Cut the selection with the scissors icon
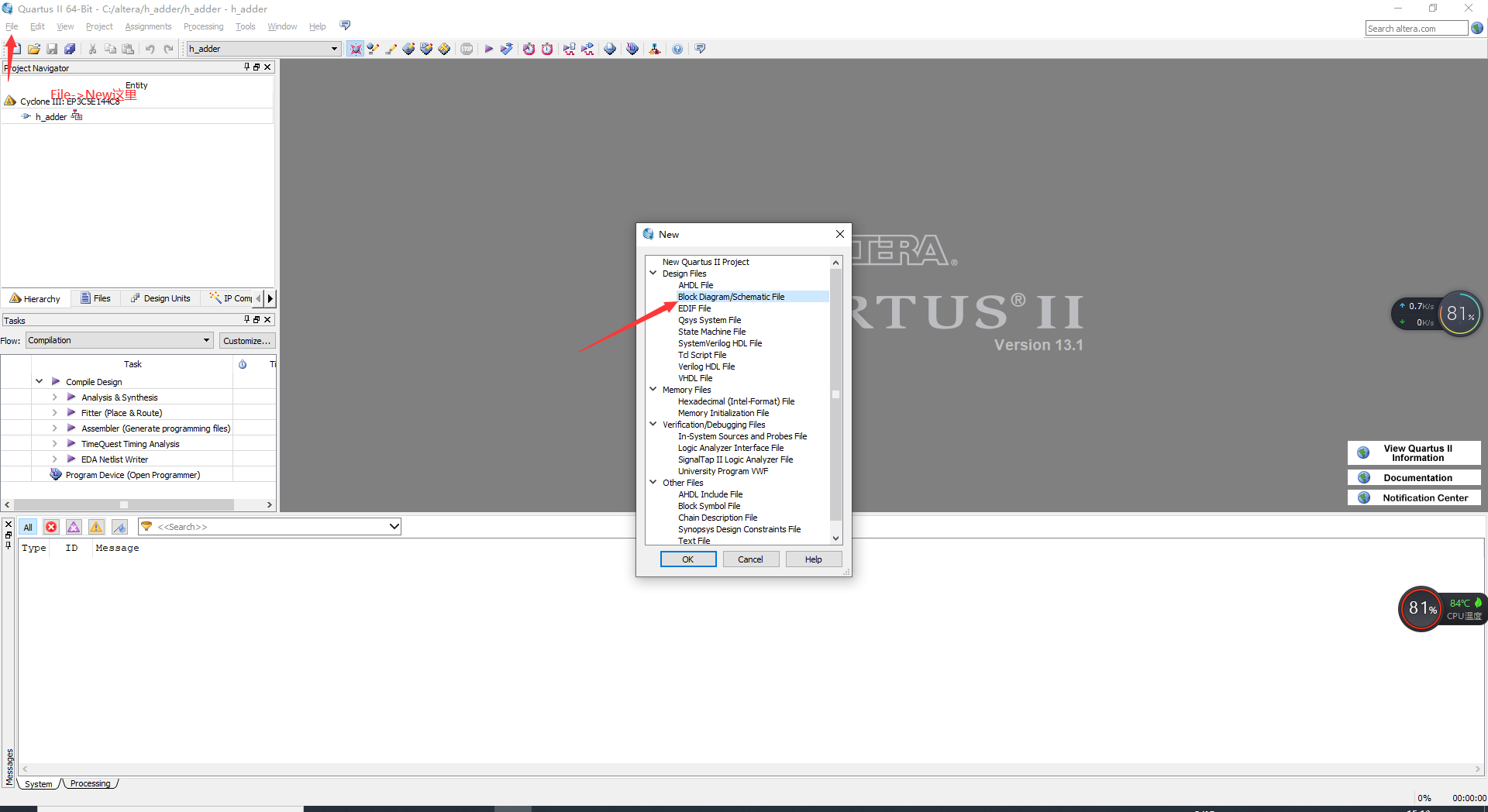The image size is (1488, 812). click(92, 49)
